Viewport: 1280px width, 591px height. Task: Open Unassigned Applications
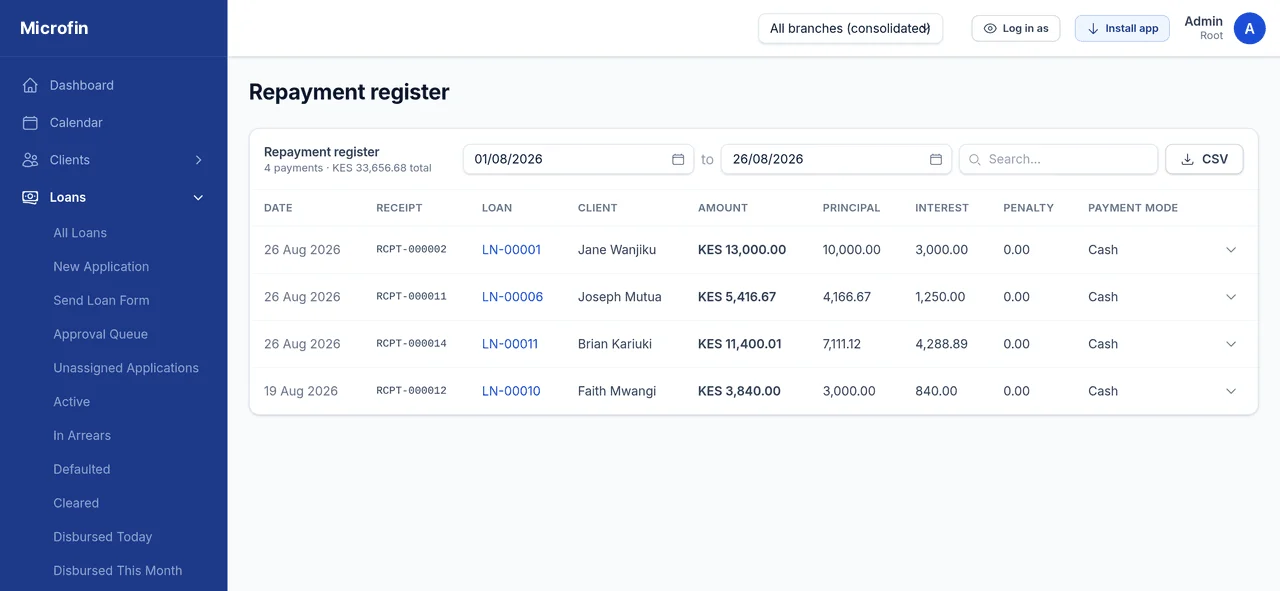click(x=126, y=368)
